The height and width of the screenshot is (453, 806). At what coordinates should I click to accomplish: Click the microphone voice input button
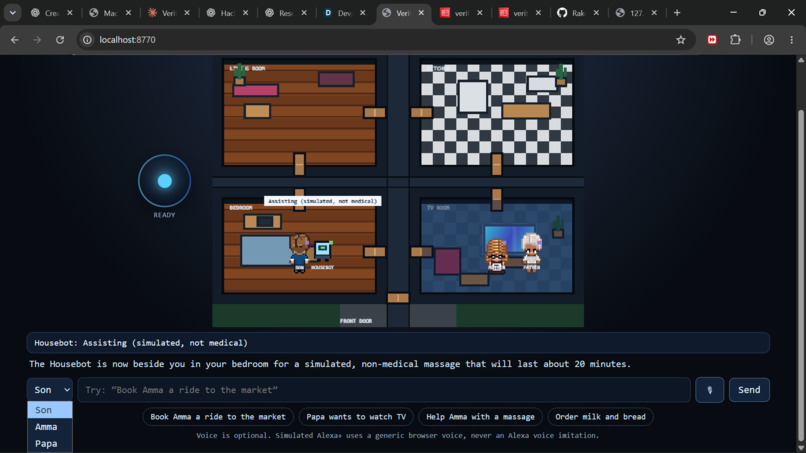pos(709,390)
